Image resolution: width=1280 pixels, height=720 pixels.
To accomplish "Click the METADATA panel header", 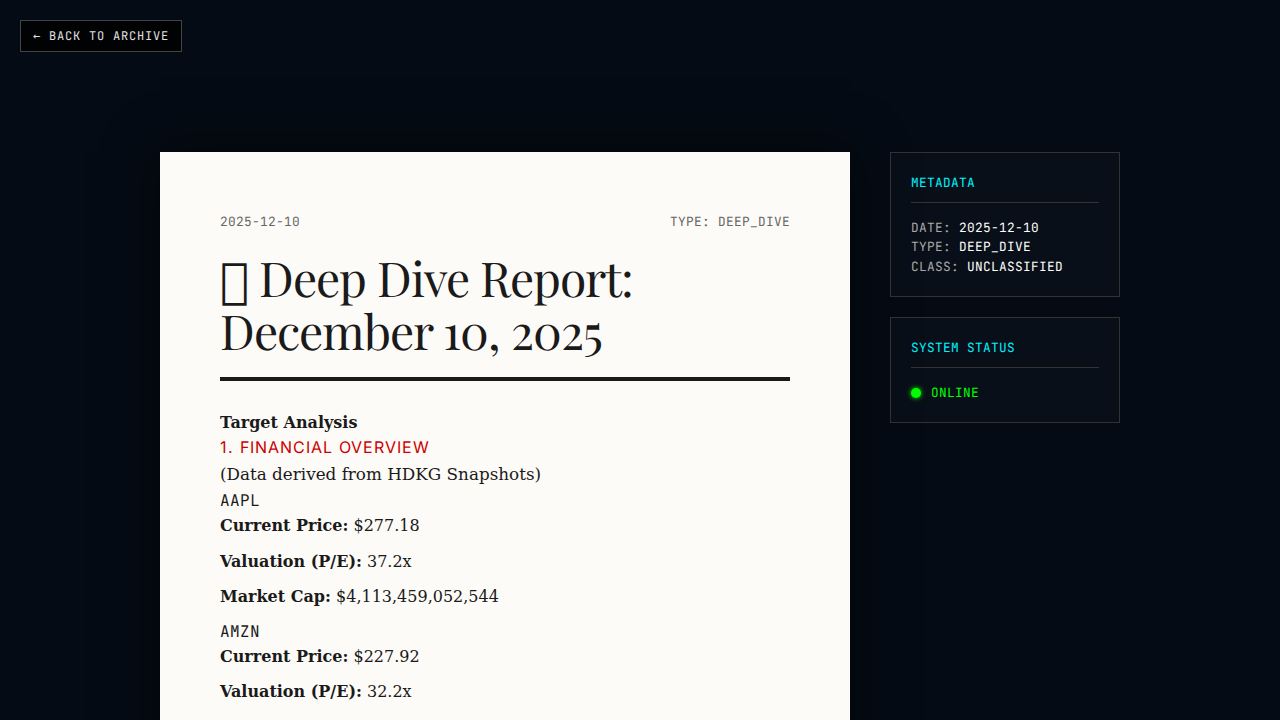I will coord(942,183).
